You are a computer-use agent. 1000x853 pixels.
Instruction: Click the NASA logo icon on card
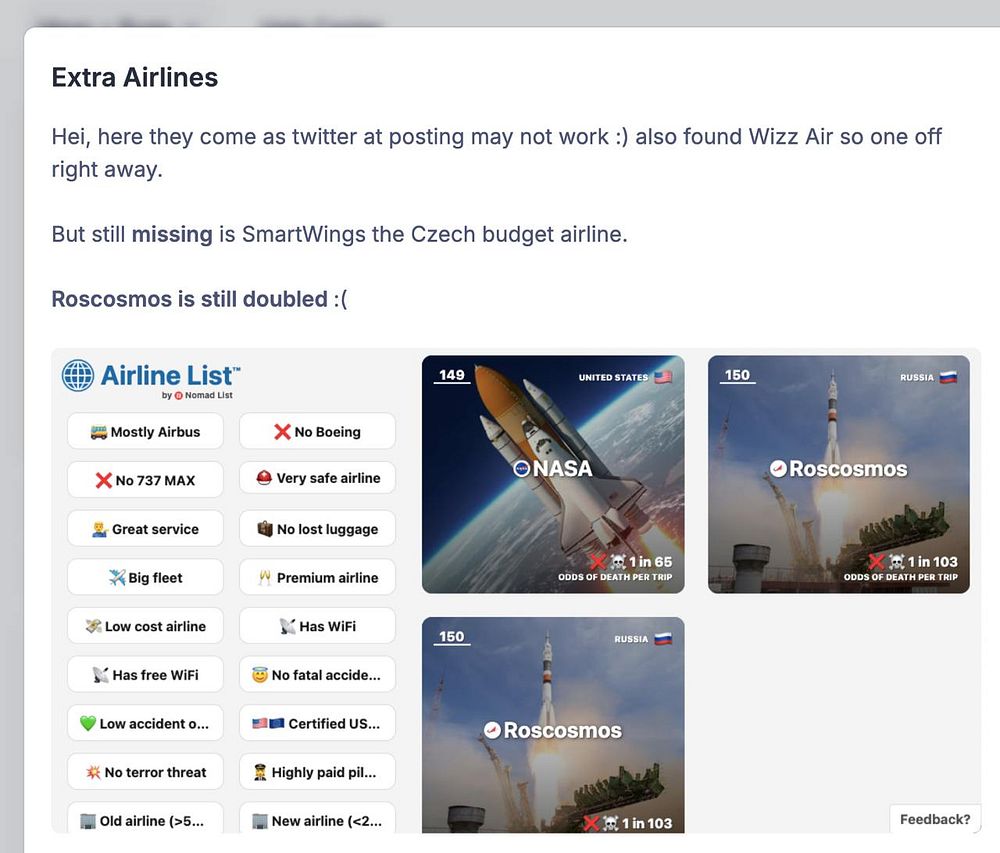522,469
